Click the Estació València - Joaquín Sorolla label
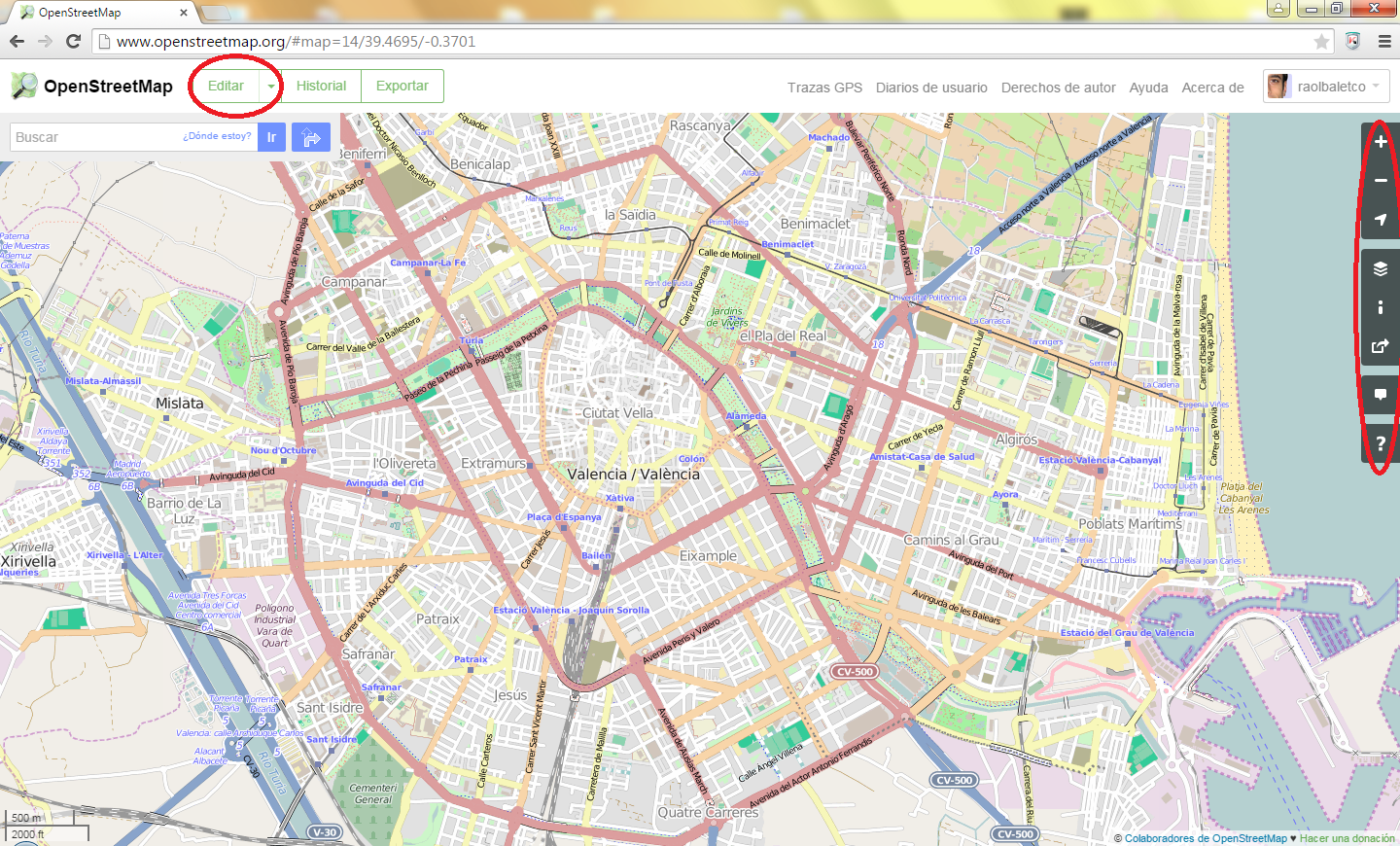Image resolution: width=1400 pixels, height=846 pixels. pos(571,611)
